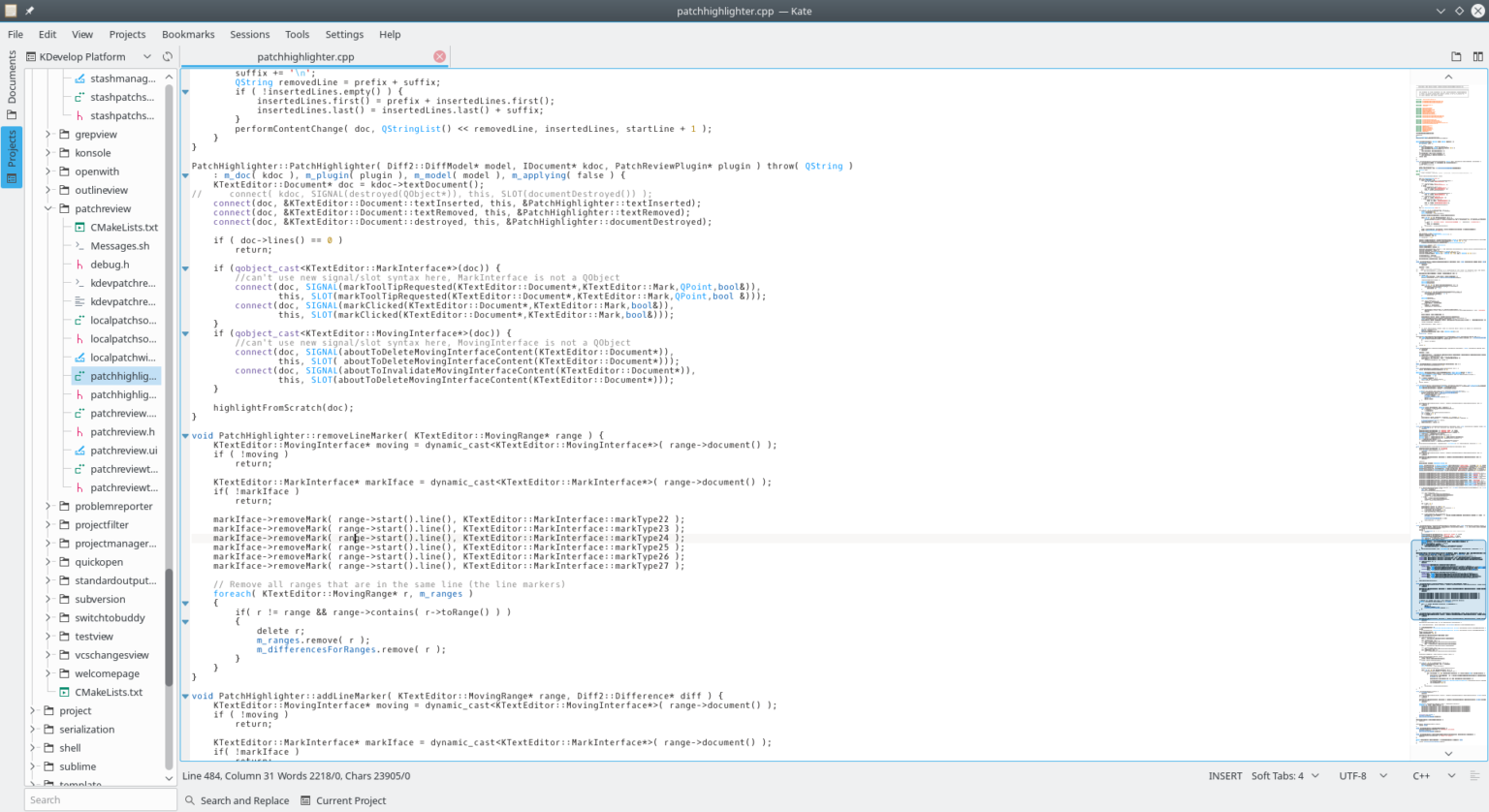The height and width of the screenshot is (812, 1489).
Task: Hide the Projects sidebar panel
Action: pyautogui.click(x=11, y=155)
